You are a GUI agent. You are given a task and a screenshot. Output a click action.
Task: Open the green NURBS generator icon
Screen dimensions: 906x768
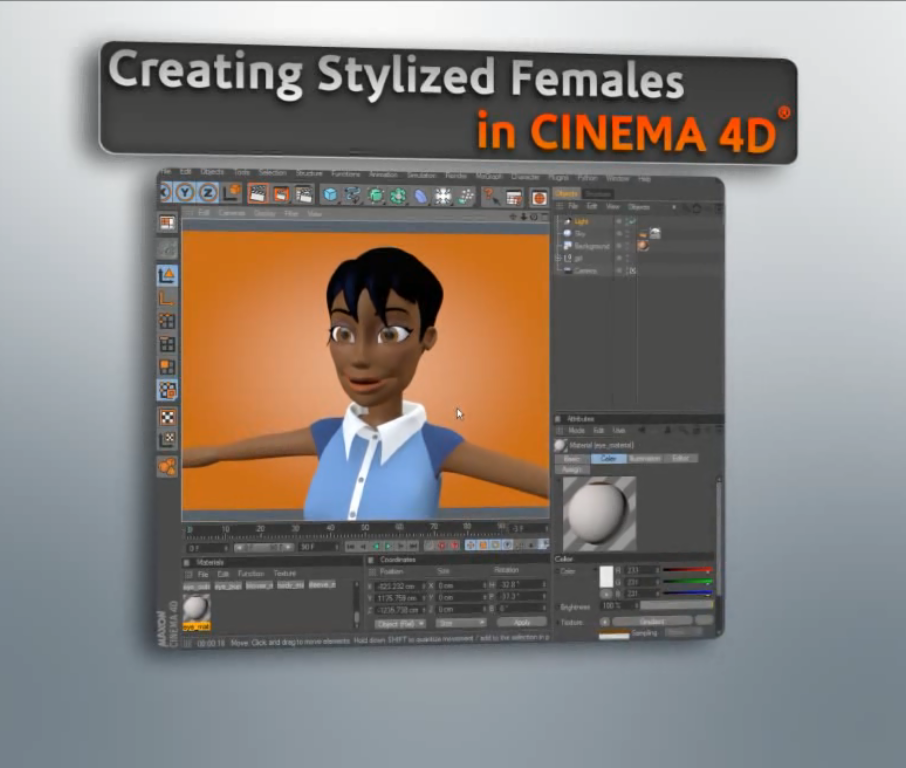click(376, 196)
